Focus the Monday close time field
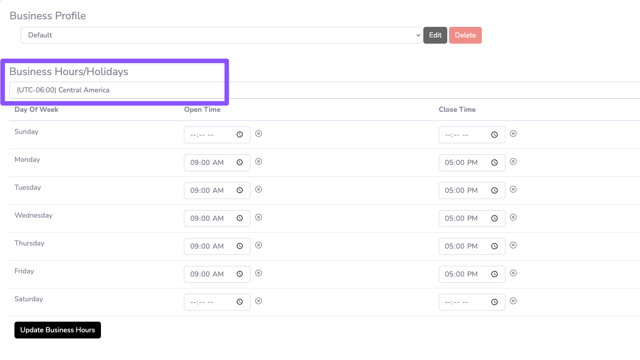Screen dimensions: 640x360 [x=471, y=162]
